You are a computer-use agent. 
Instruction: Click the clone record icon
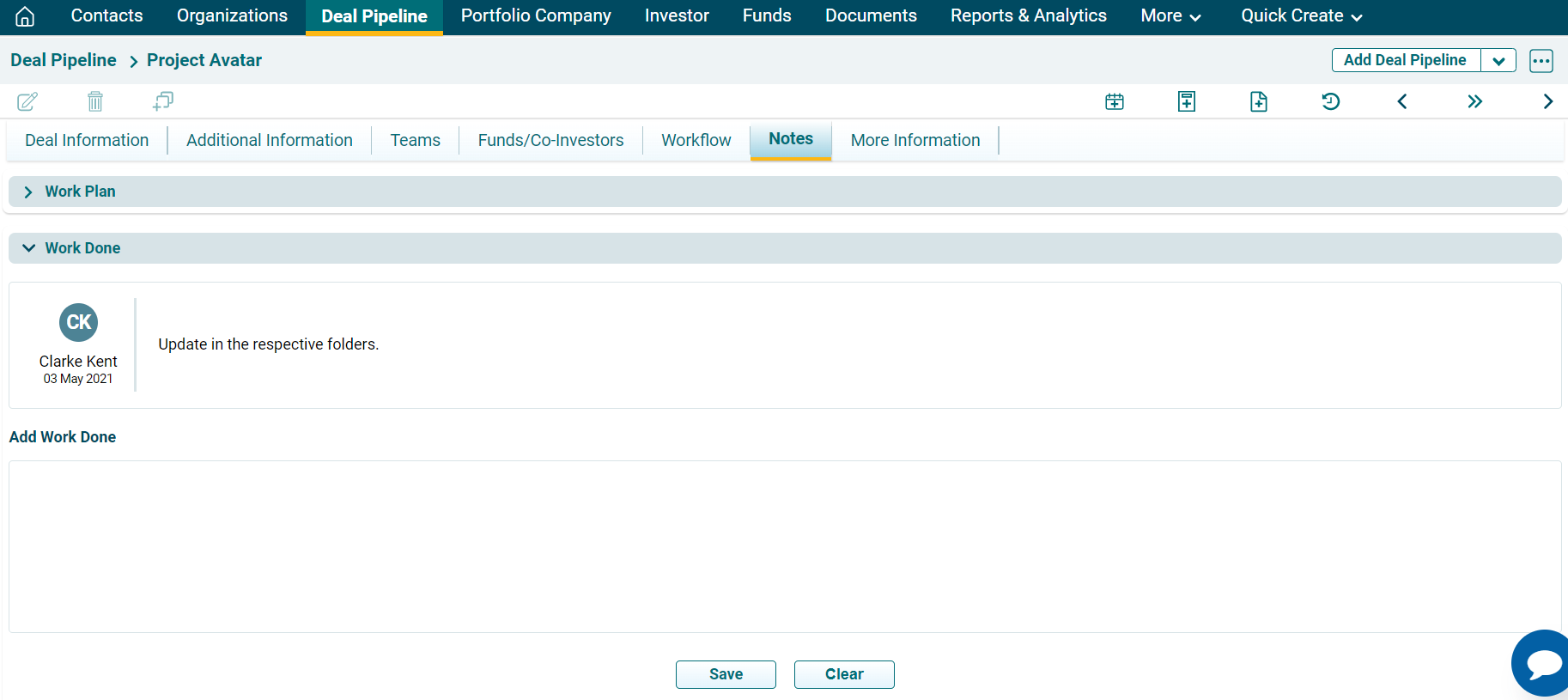coord(162,101)
